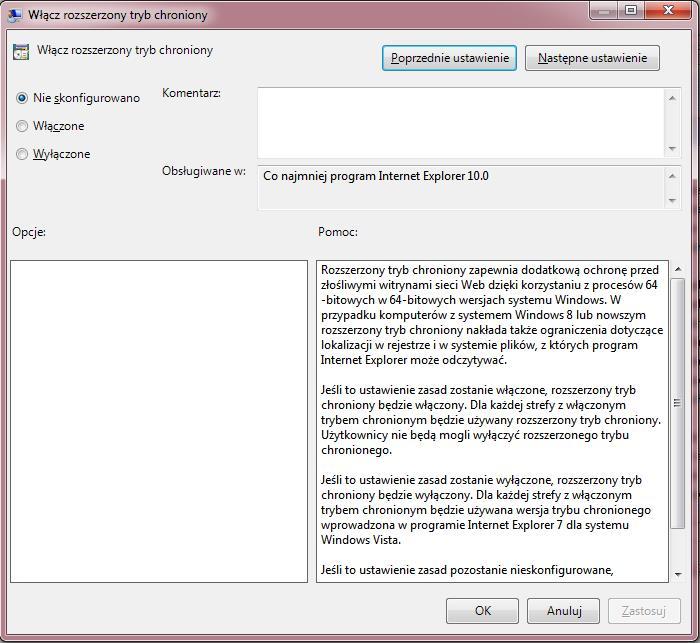Select the 'Włączone' radio option
Image resolution: width=700 pixels, height=643 pixels.
(x=22, y=126)
